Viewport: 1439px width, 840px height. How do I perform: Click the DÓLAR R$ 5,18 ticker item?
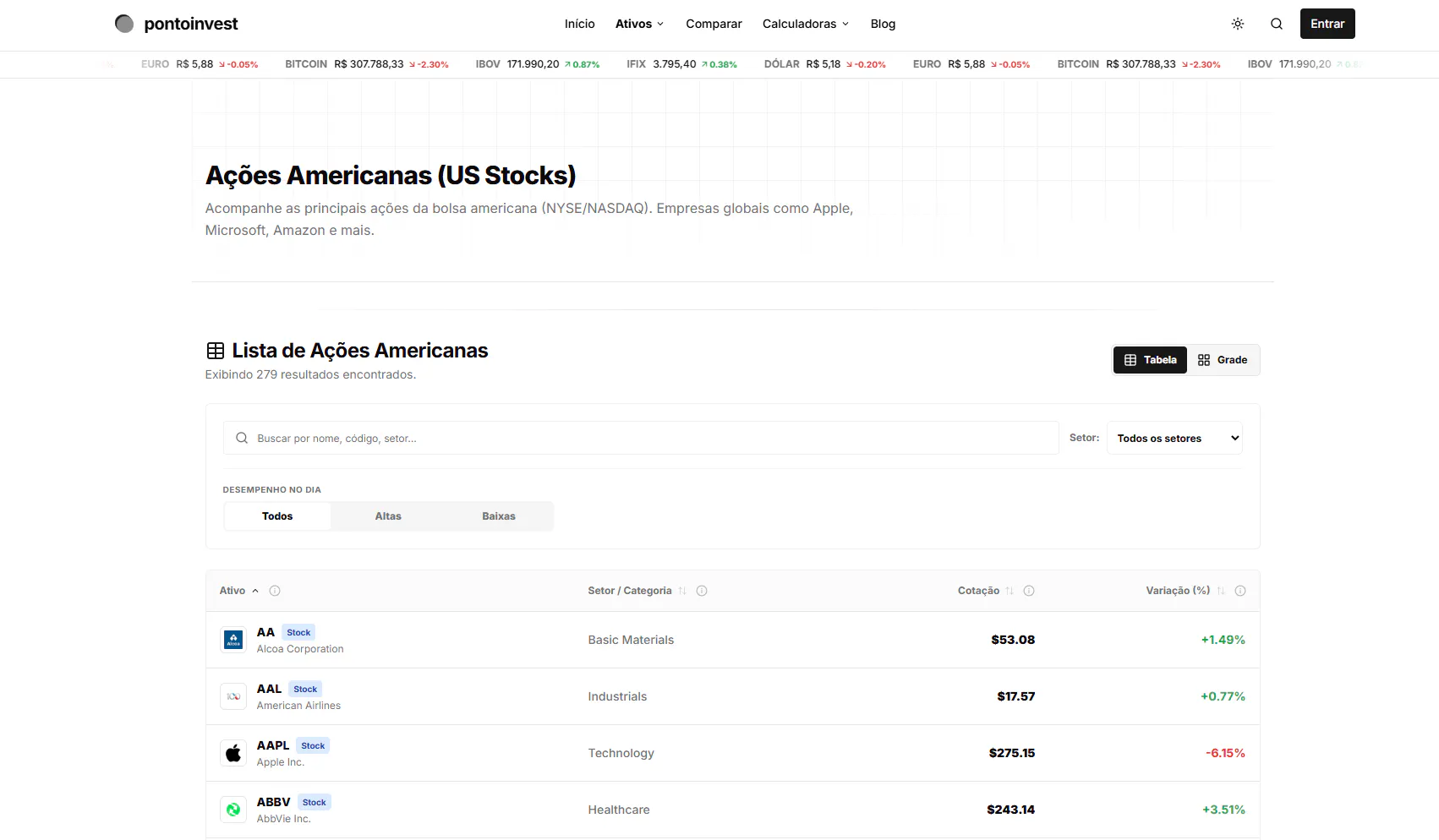click(x=824, y=64)
